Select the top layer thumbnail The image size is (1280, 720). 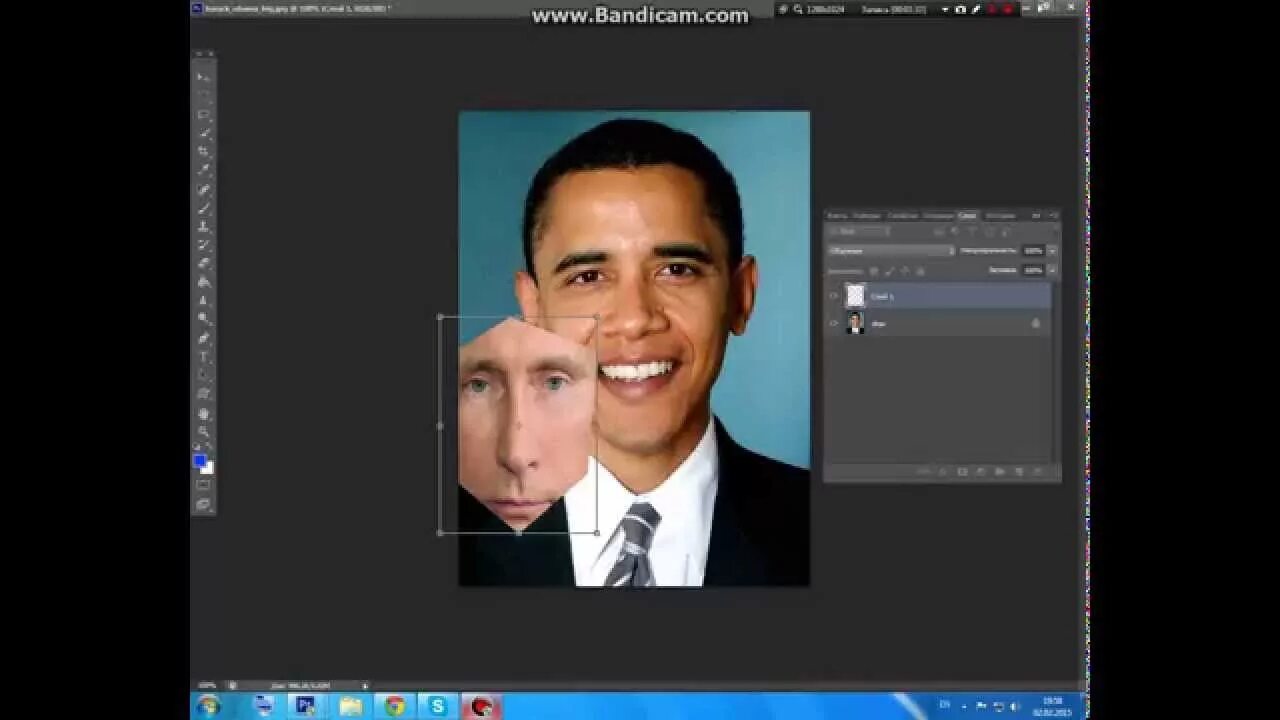[855, 295]
